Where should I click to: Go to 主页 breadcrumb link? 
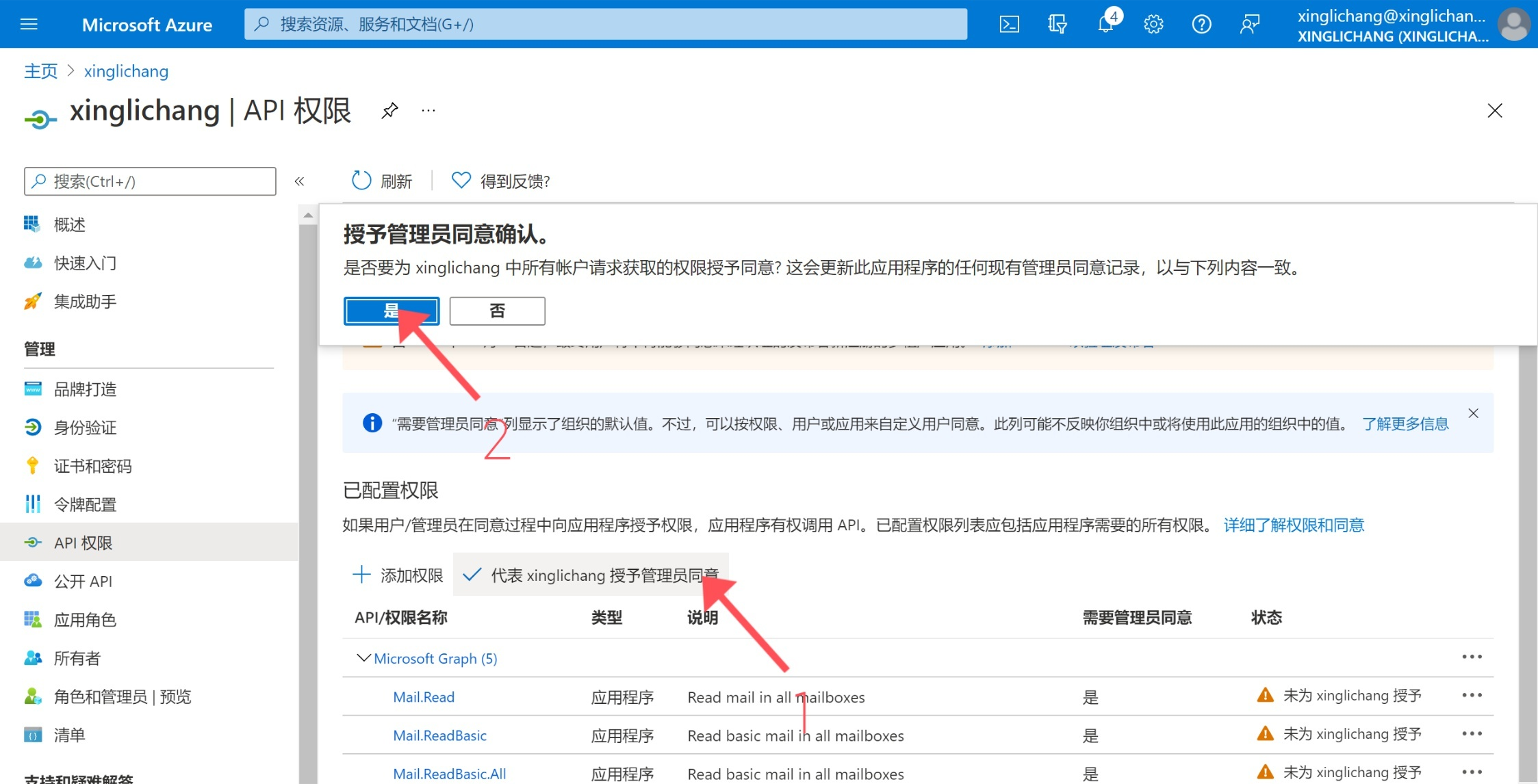point(41,71)
